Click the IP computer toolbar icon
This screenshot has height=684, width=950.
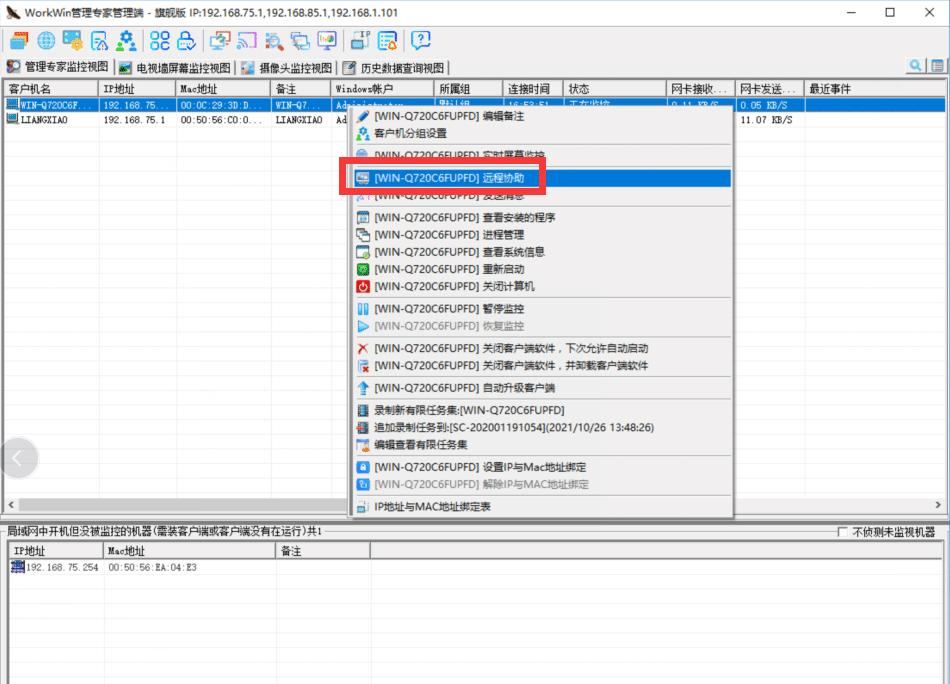360,41
